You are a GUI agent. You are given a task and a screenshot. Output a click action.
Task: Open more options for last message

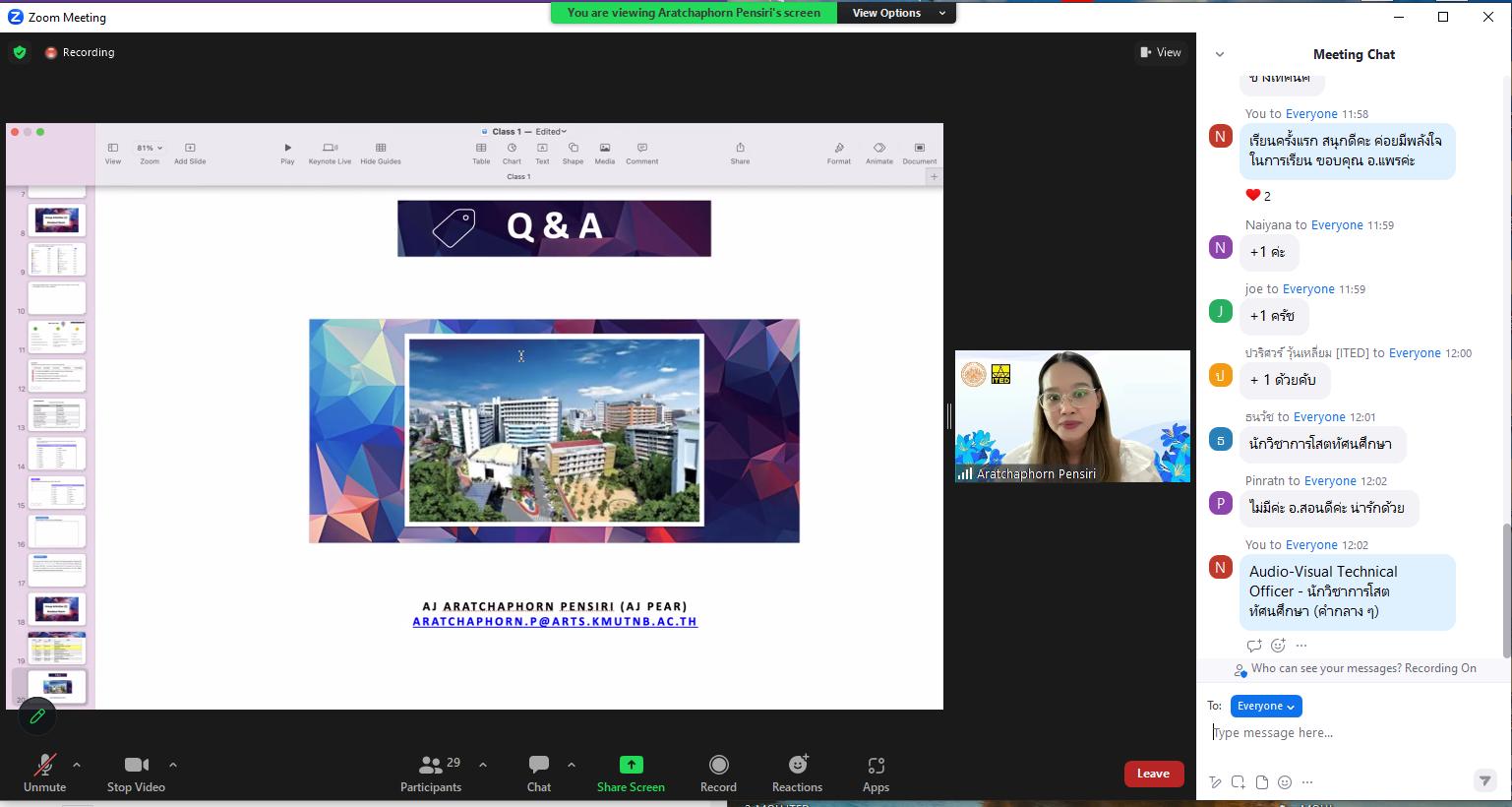[x=1301, y=646]
